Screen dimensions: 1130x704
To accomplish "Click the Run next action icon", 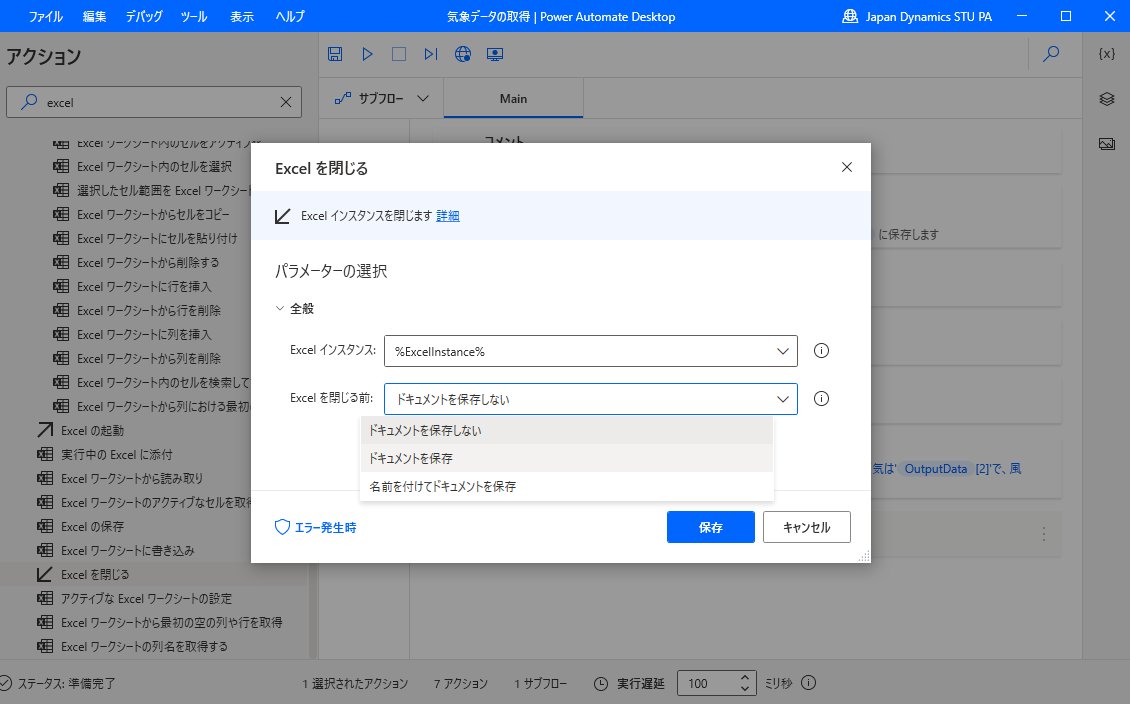I will pyautogui.click(x=430, y=54).
